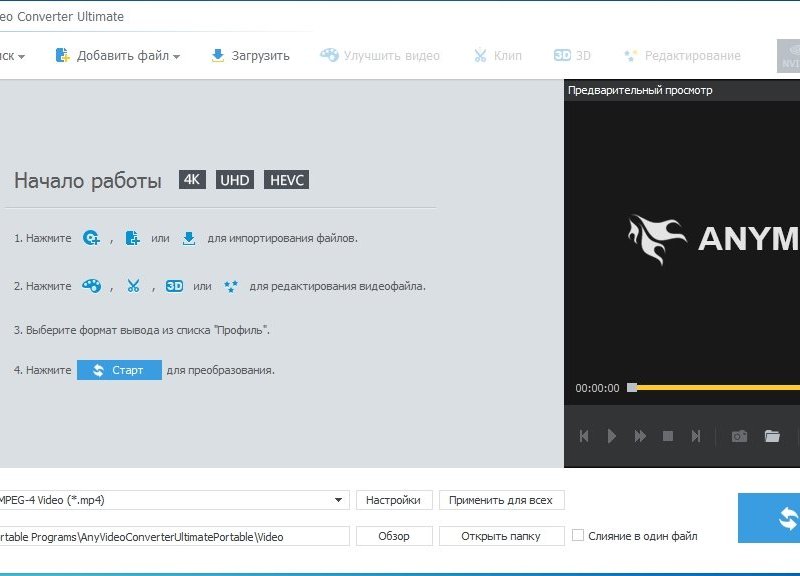The width and height of the screenshot is (800, 576).
Task: Click the Настройки button
Action: (394, 500)
